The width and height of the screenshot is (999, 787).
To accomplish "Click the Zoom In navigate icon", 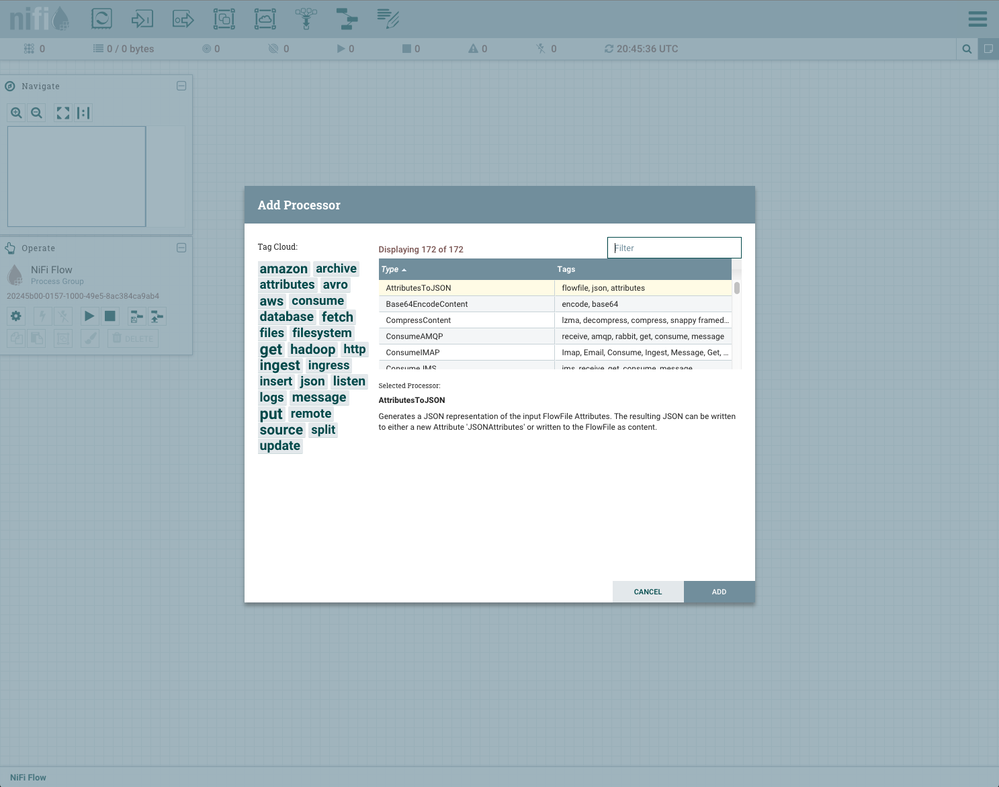I will pos(16,113).
